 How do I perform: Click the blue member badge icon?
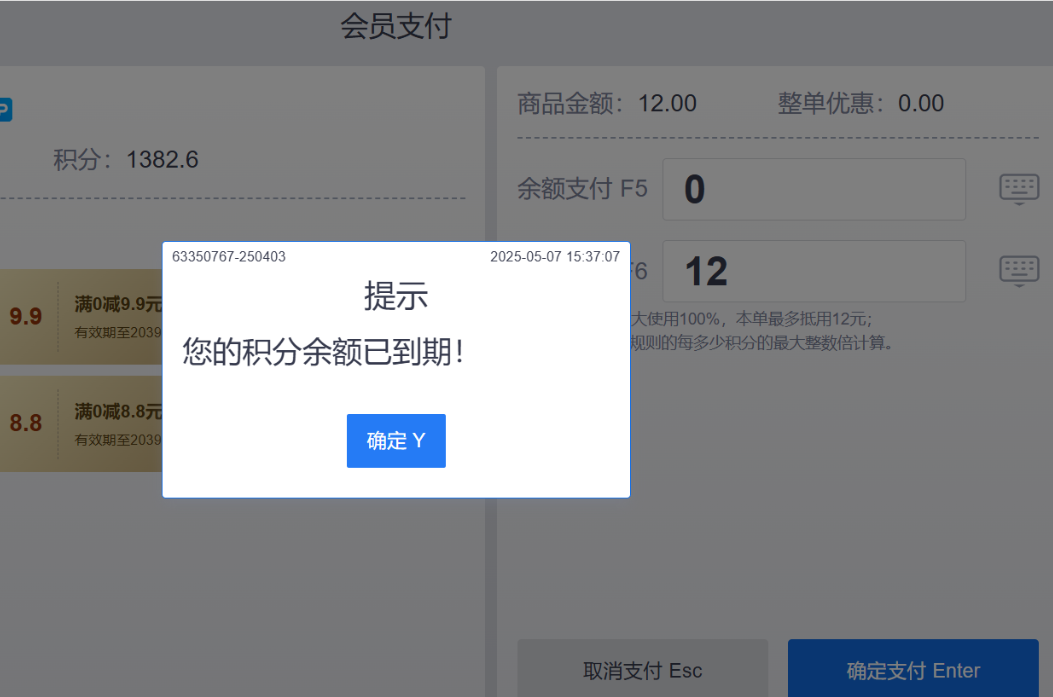[5, 109]
